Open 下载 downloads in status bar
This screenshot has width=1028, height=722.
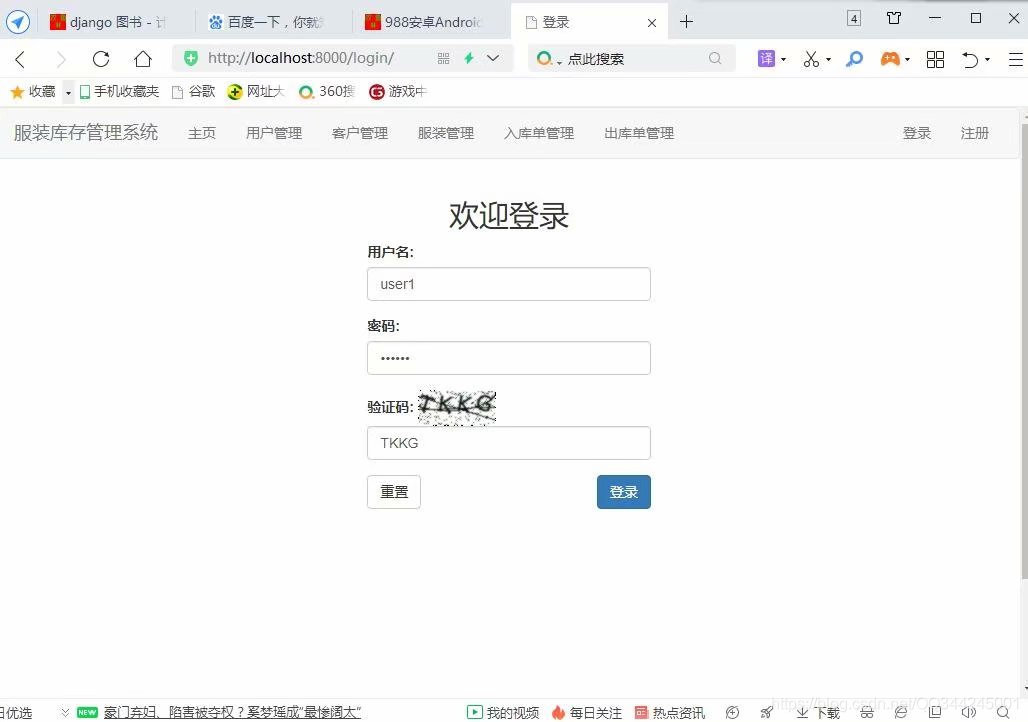pos(818,712)
